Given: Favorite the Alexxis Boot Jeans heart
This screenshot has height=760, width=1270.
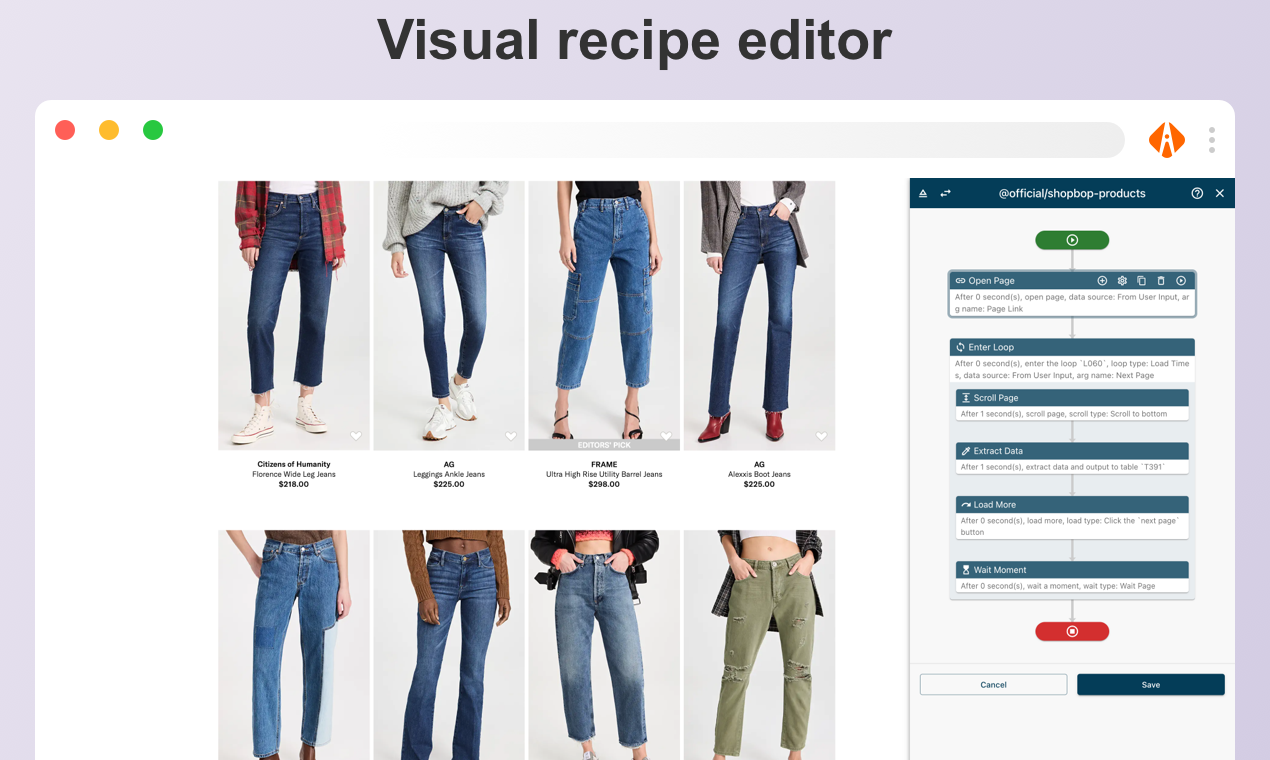Looking at the screenshot, I should click(822, 436).
